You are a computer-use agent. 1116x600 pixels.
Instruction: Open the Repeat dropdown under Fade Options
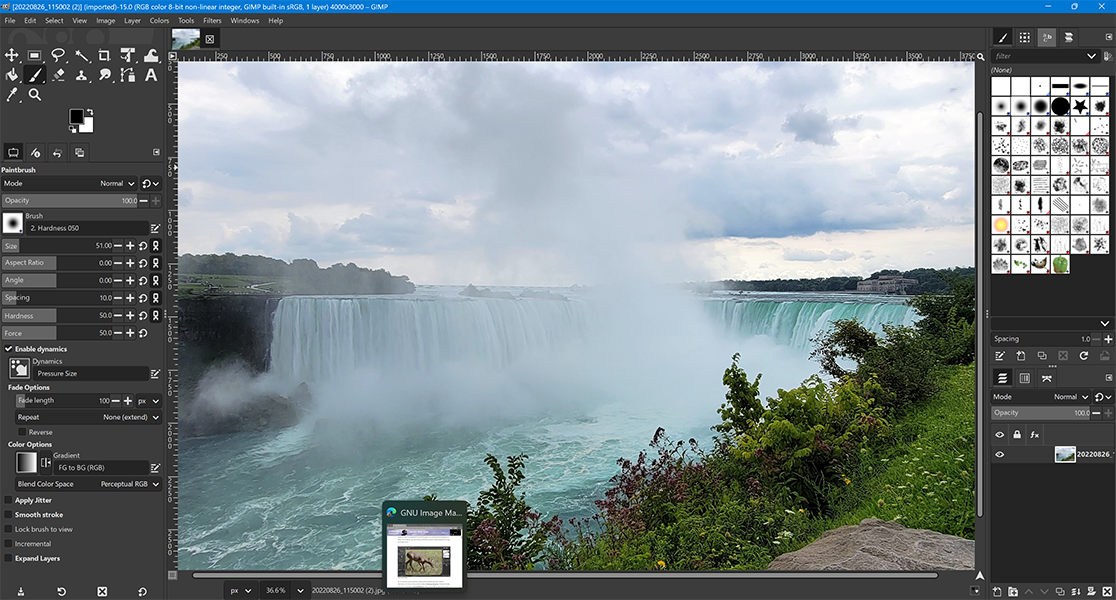[130, 417]
